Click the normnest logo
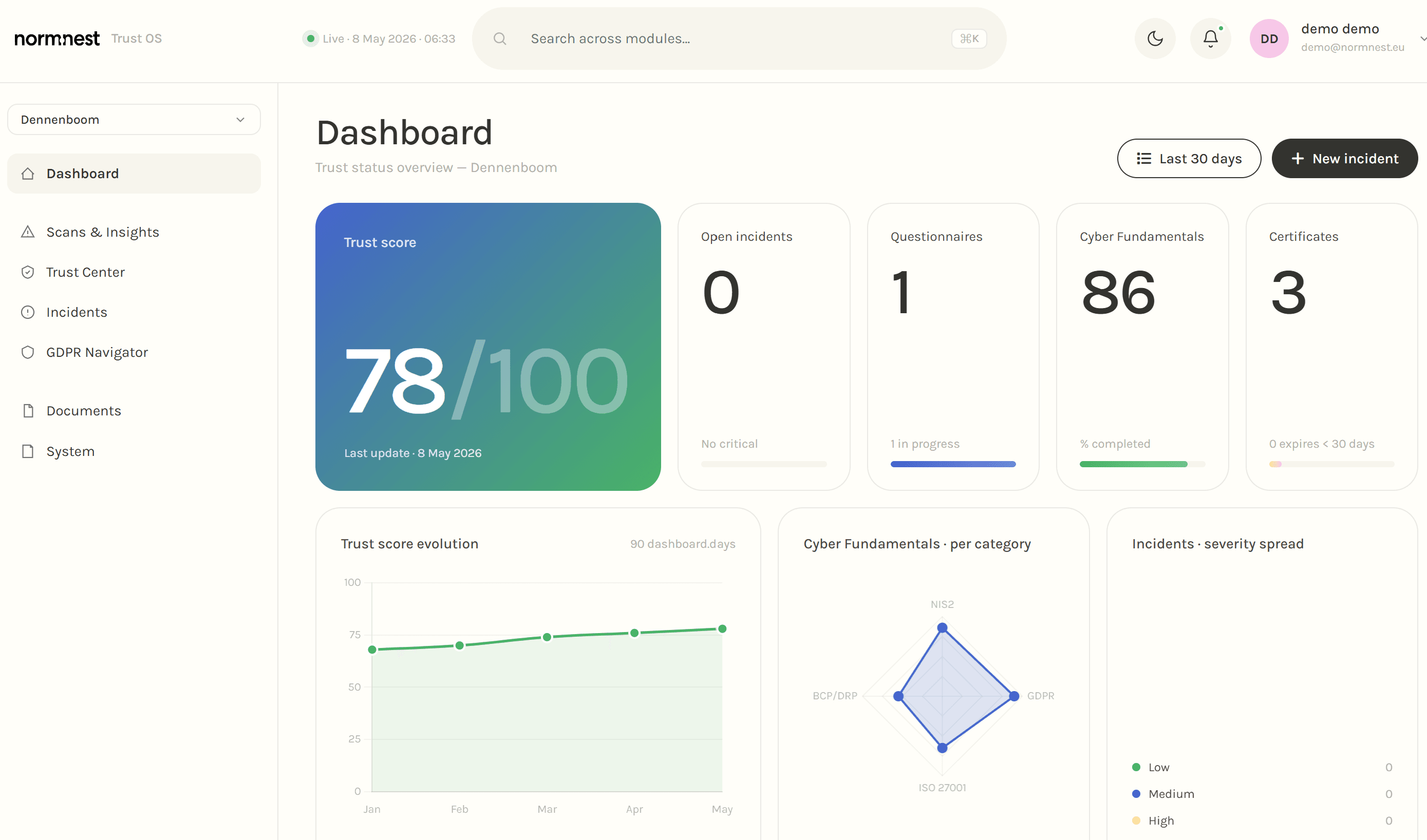Screen dimensions: 1427x840 tap(57, 39)
